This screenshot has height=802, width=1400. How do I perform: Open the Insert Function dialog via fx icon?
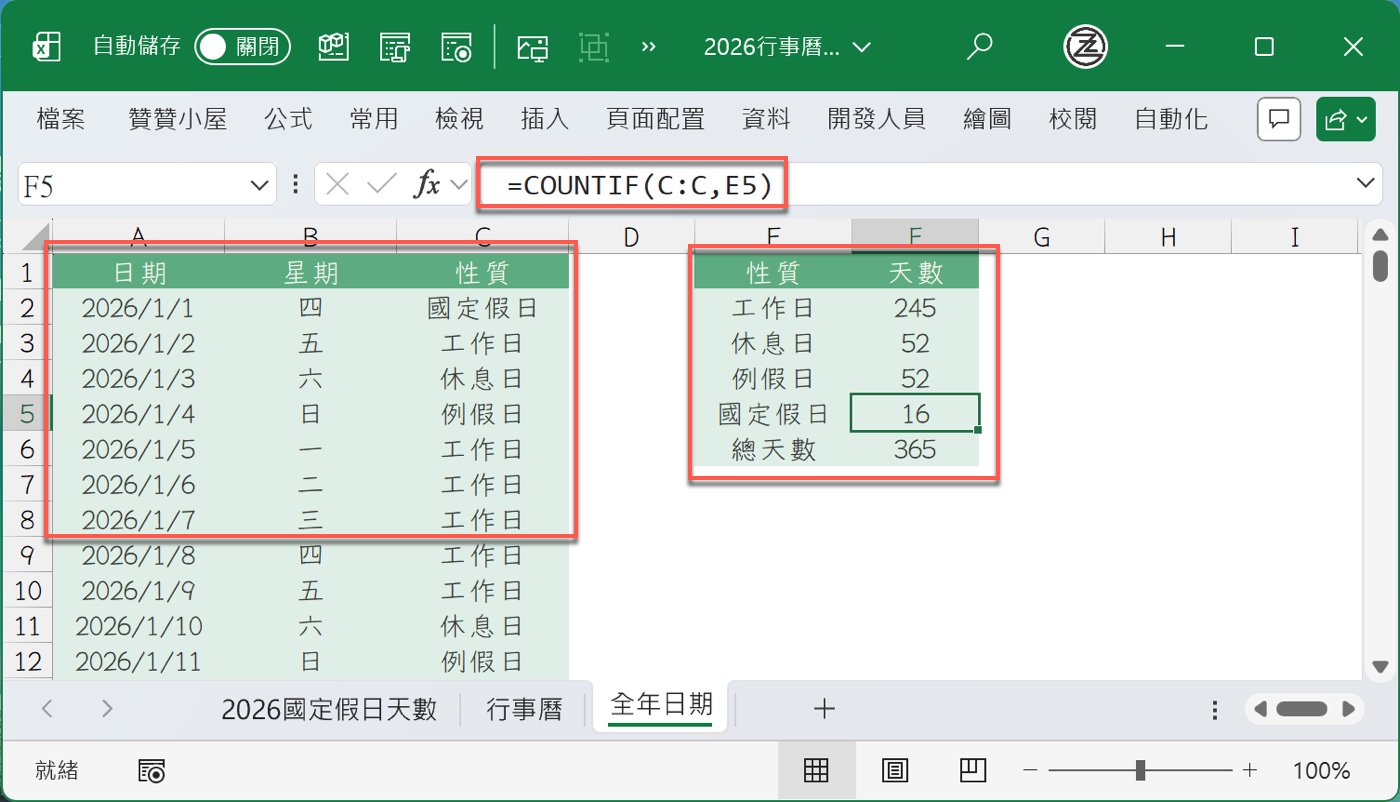[x=430, y=184]
